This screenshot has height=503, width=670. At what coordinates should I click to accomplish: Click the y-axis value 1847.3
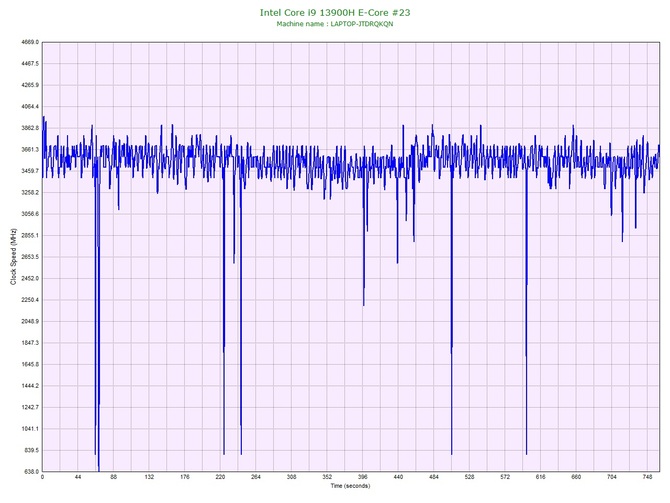pyautogui.click(x=30, y=343)
